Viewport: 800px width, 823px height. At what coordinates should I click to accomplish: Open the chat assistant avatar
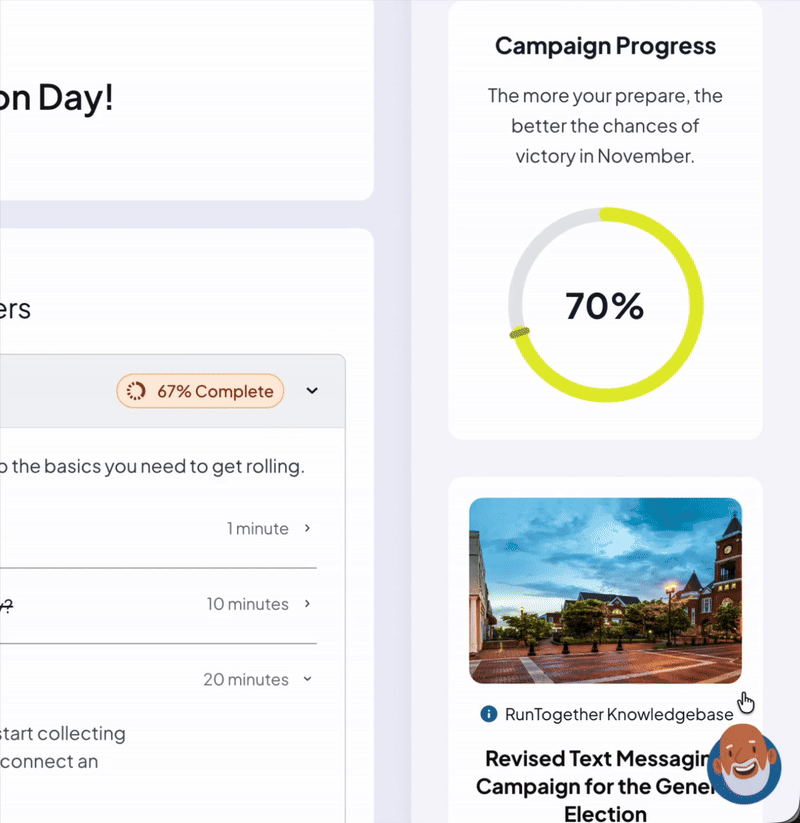click(744, 765)
